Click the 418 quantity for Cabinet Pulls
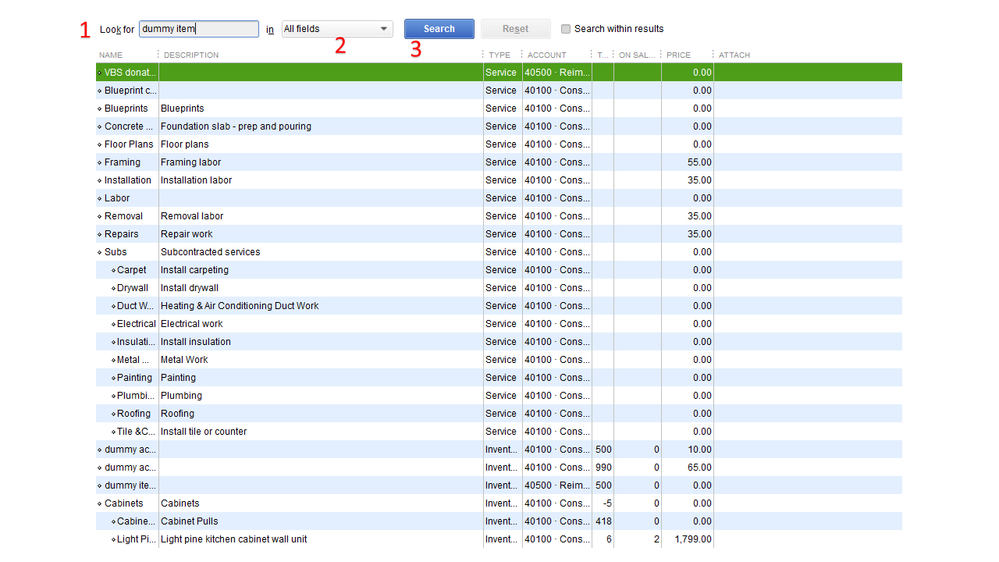The height and width of the screenshot is (562, 999). coord(603,521)
